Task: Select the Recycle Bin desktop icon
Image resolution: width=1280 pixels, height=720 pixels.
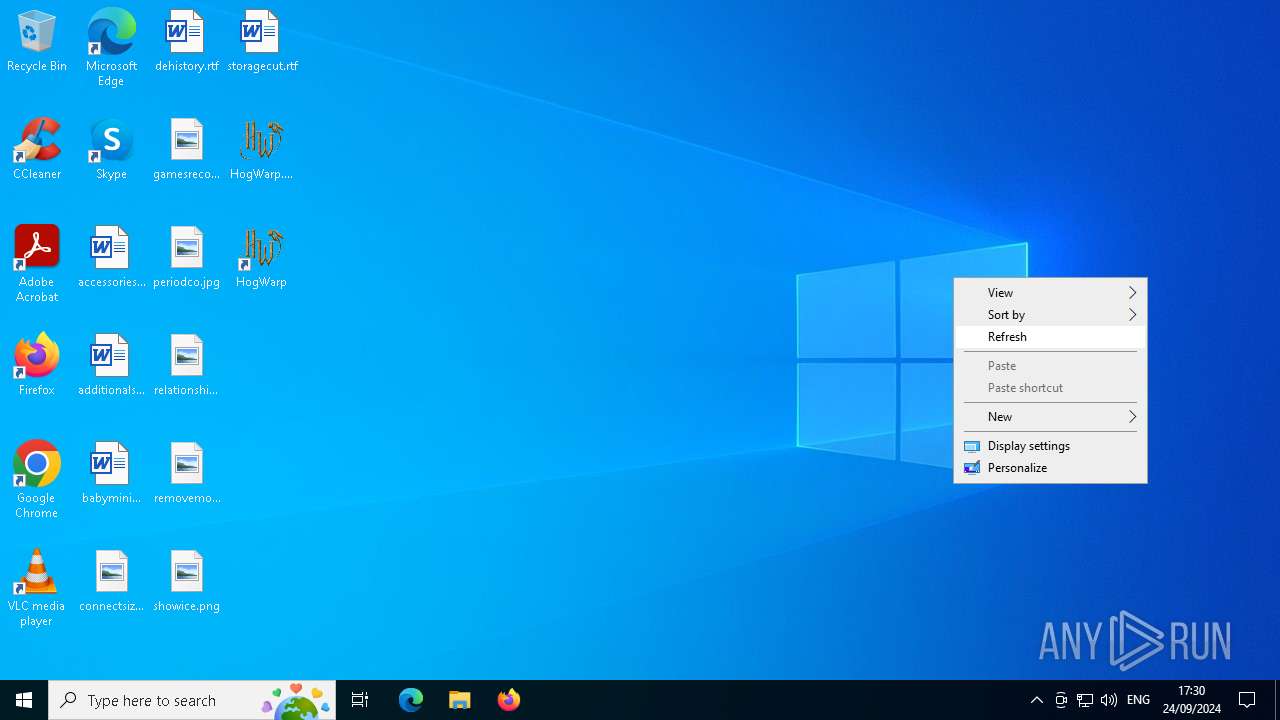Action: 37,42
